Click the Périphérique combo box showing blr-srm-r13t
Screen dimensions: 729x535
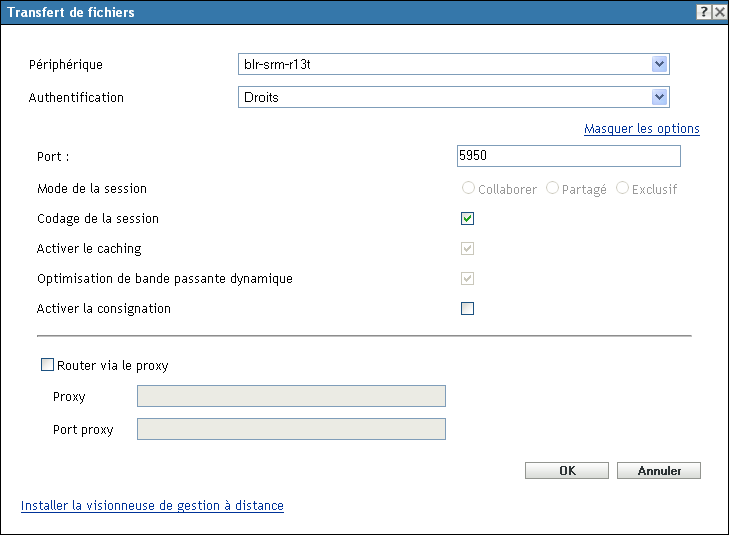pos(443,65)
